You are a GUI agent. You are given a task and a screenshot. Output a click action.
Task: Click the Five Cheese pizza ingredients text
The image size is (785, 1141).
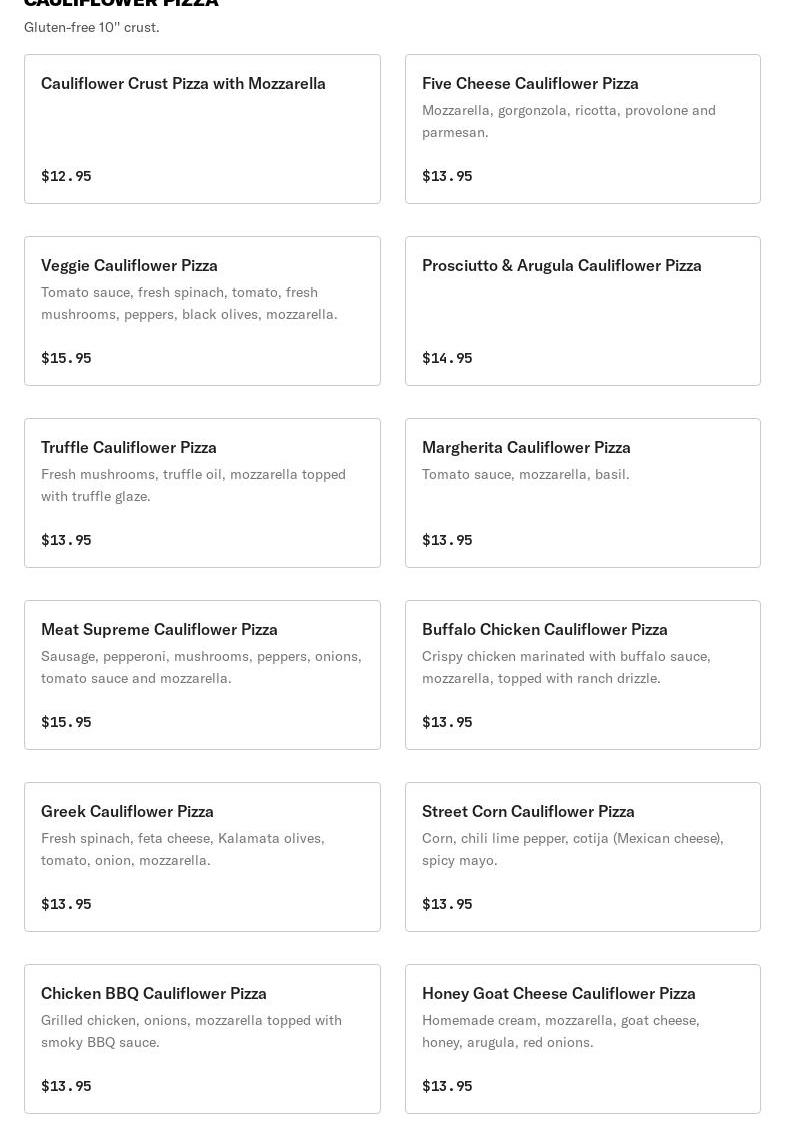tap(568, 121)
